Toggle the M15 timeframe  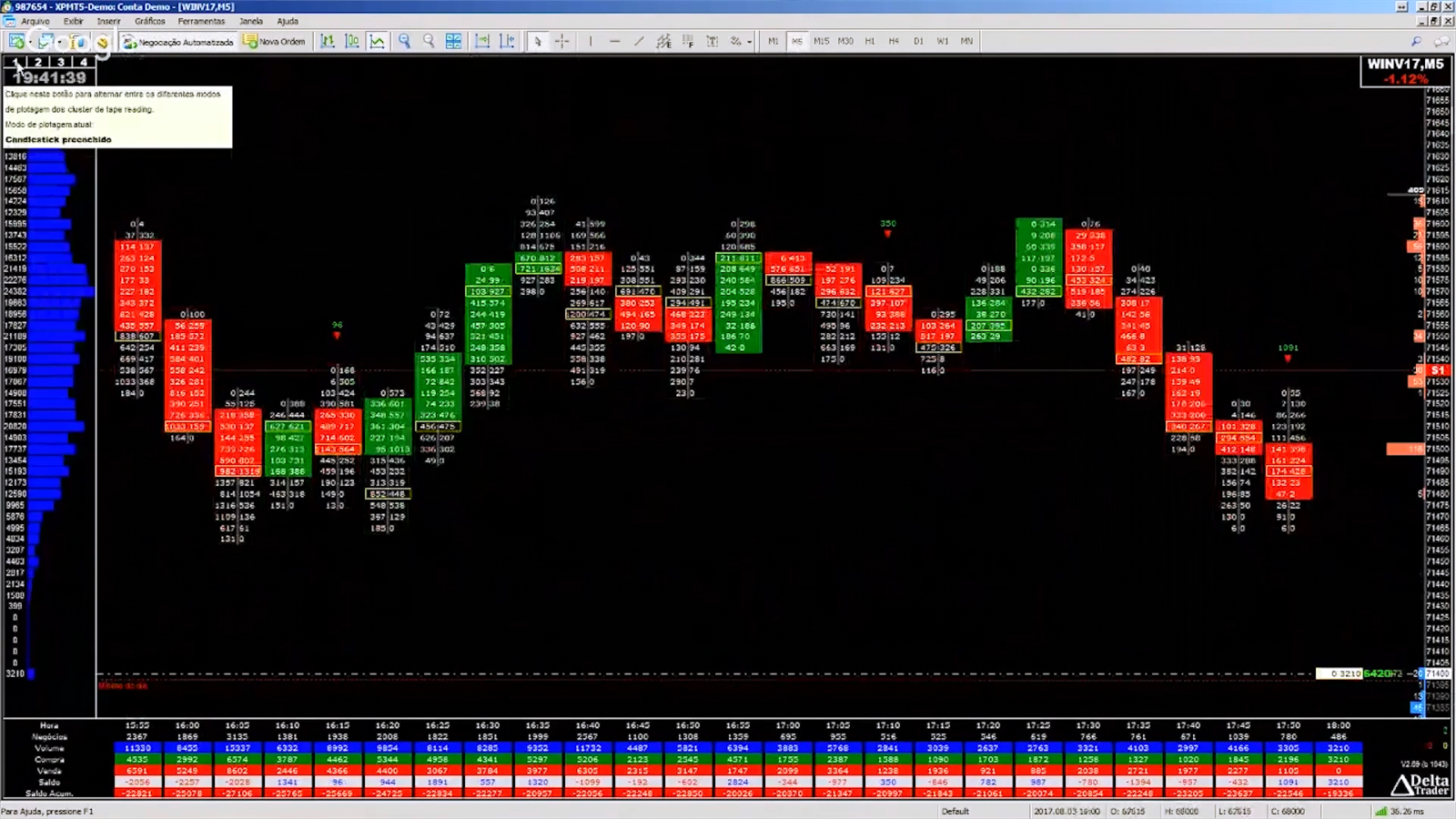pyautogui.click(x=821, y=42)
